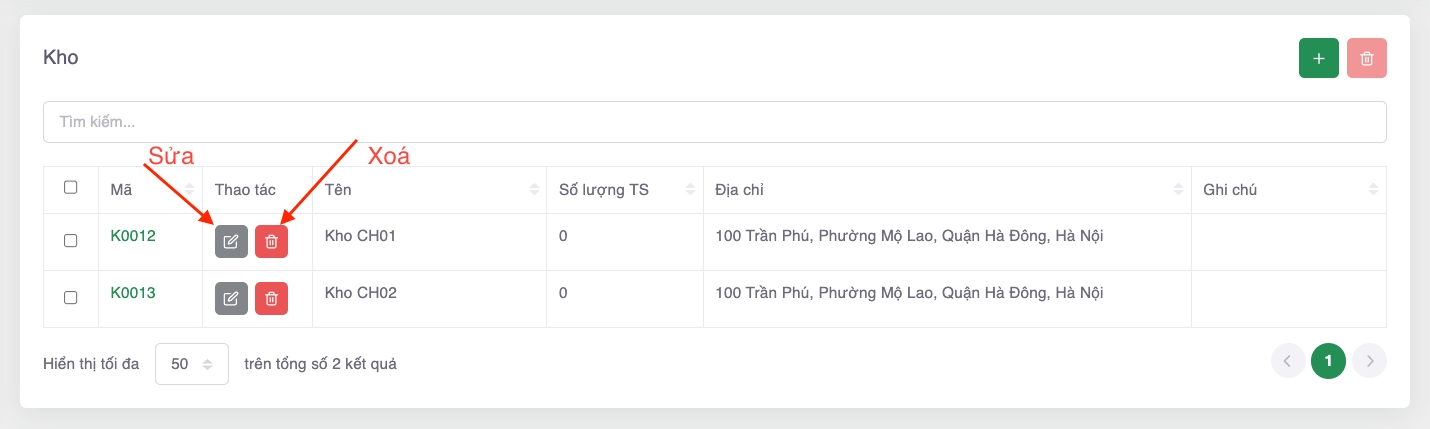Screen dimensions: 1430x429
Task: Check the box for row K0013
Action: coord(71,297)
